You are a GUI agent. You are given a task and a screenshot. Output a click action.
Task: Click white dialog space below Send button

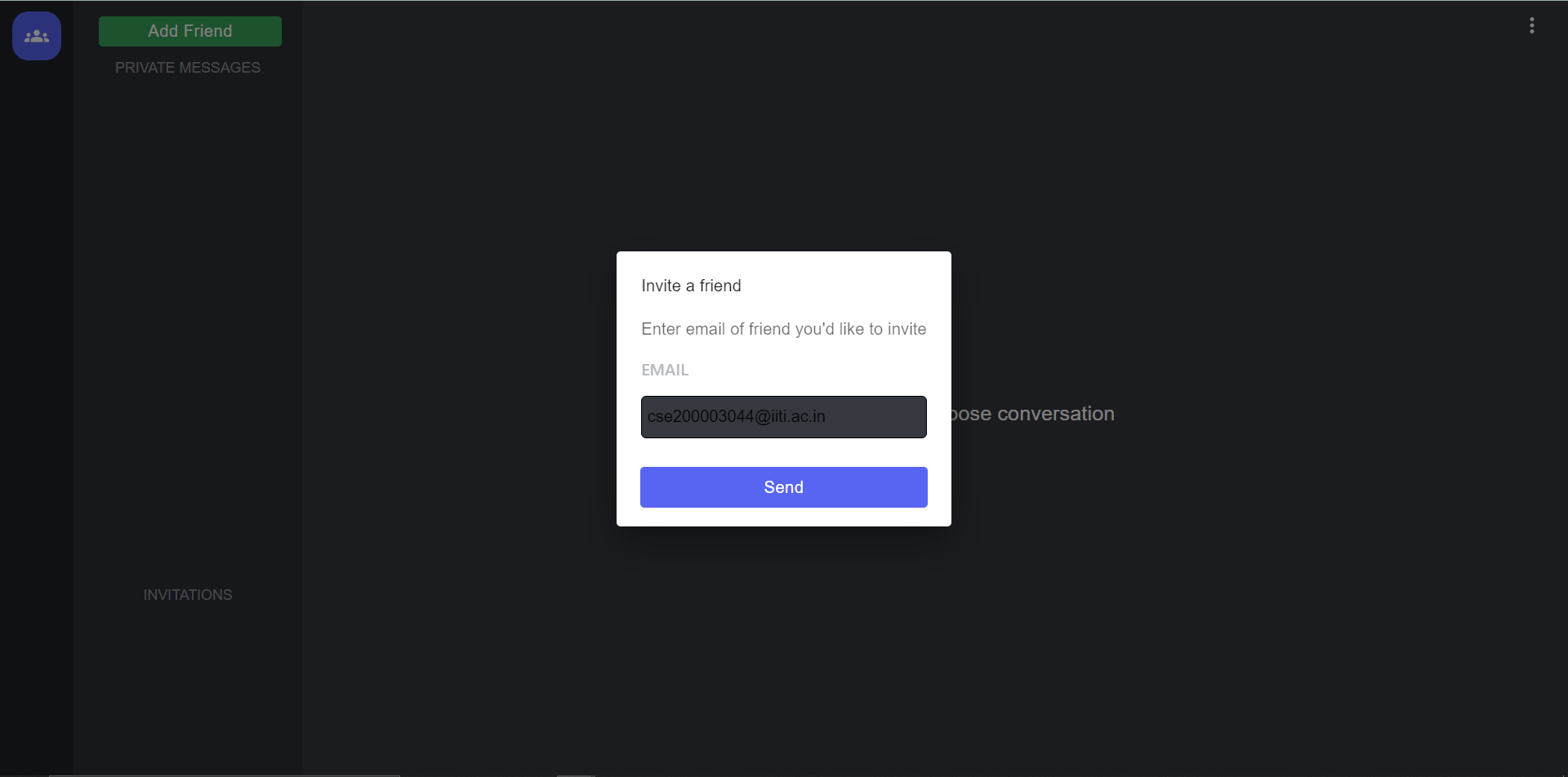point(784,517)
